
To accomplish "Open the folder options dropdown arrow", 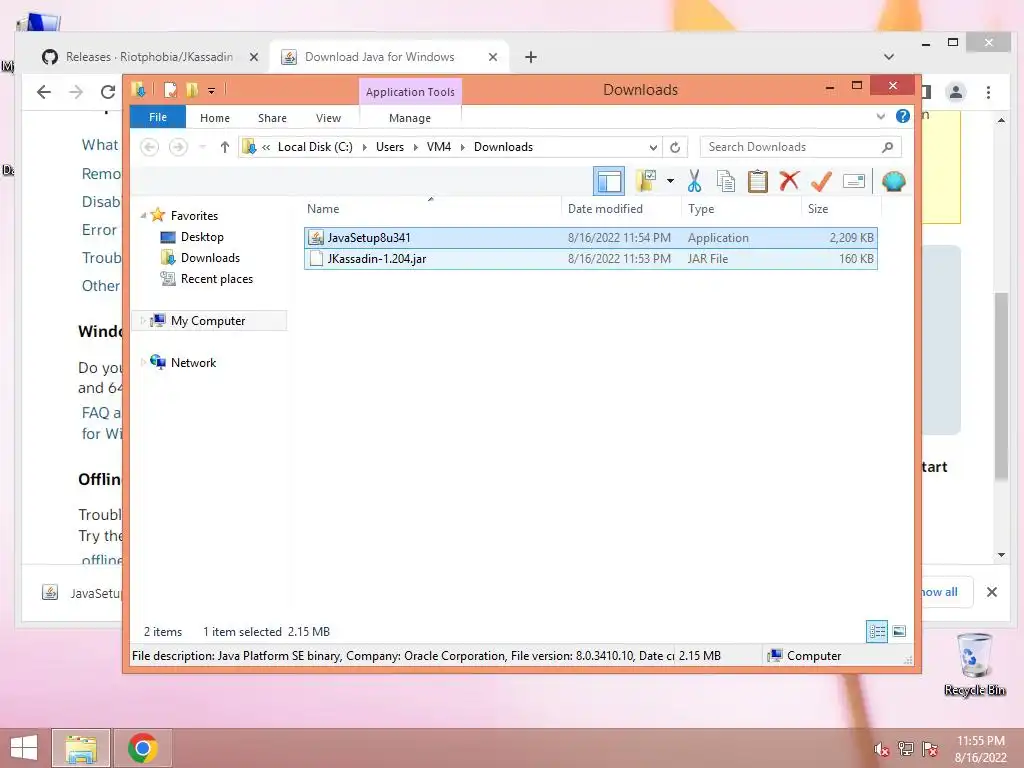I will (670, 181).
